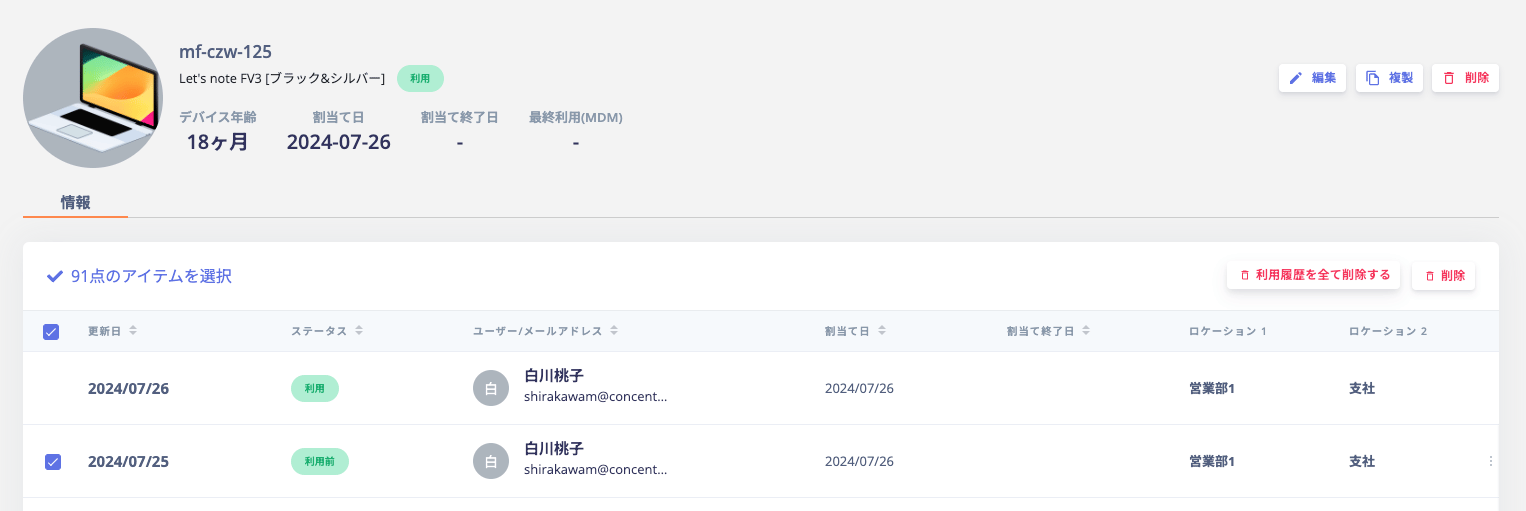Image resolution: width=1526 pixels, height=511 pixels.
Task: Click the laptop device thumbnail image
Action: click(x=93, y=98)
